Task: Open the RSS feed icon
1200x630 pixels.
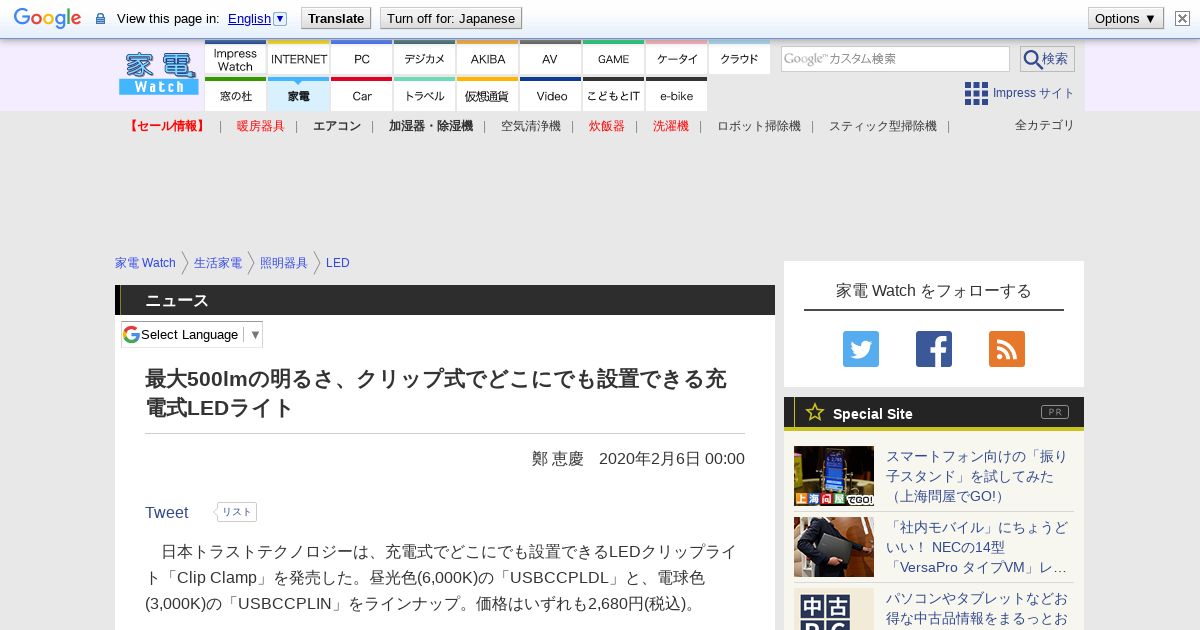Action: (1007, 349)
